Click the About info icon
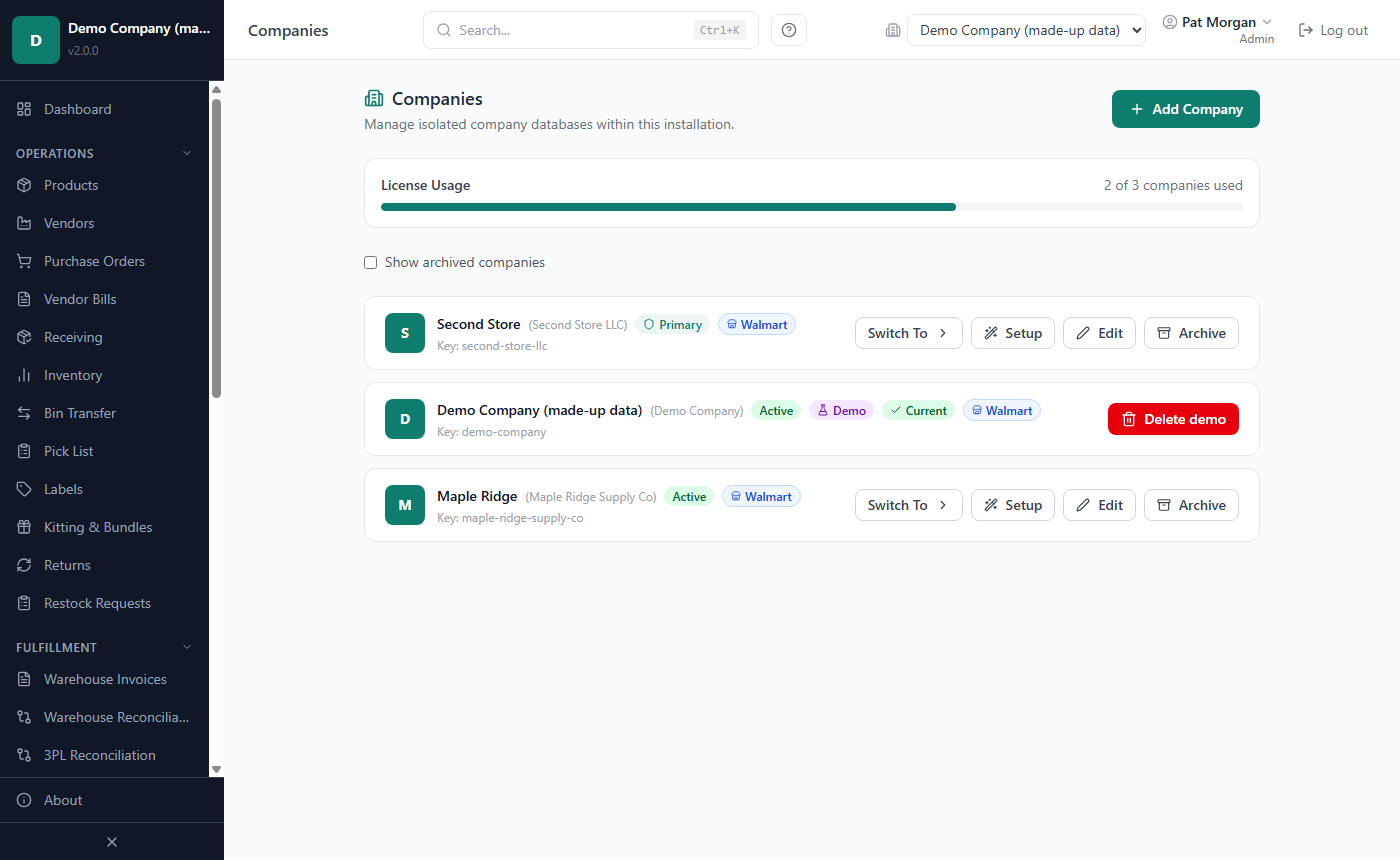1400x860 pixels. [24, 800]
